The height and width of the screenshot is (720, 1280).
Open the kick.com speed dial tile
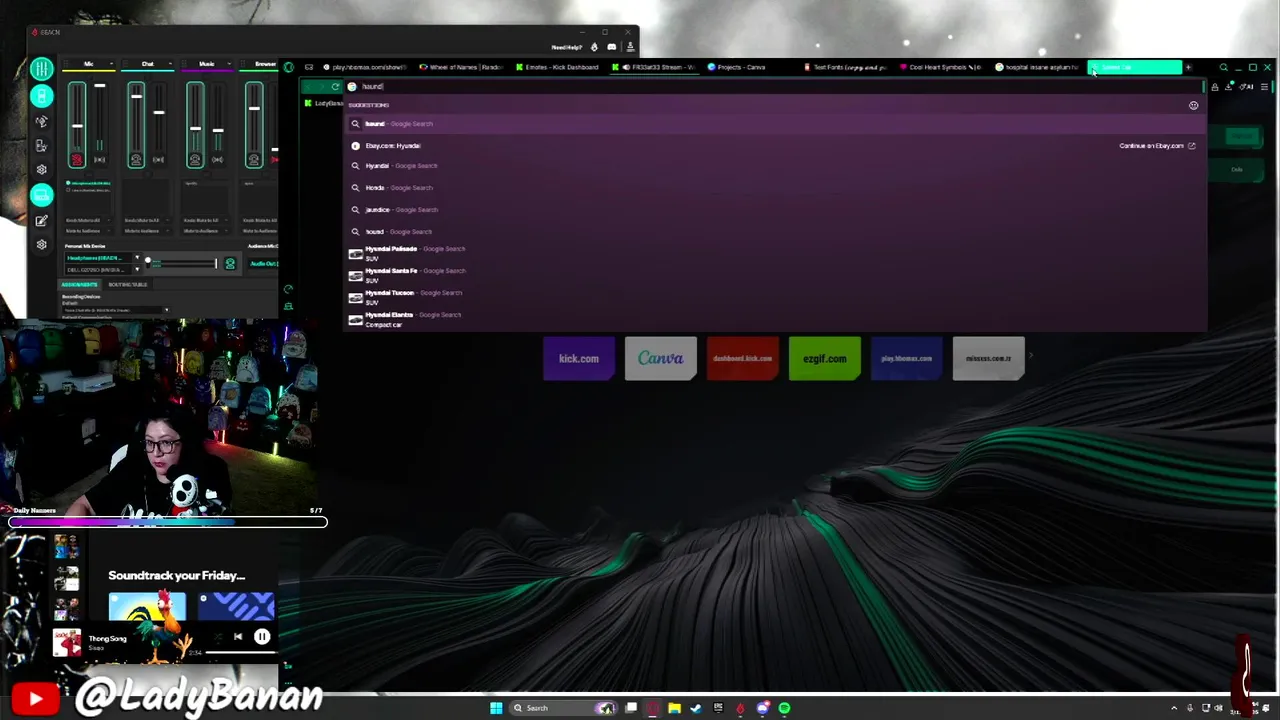(x=579, y=358)
